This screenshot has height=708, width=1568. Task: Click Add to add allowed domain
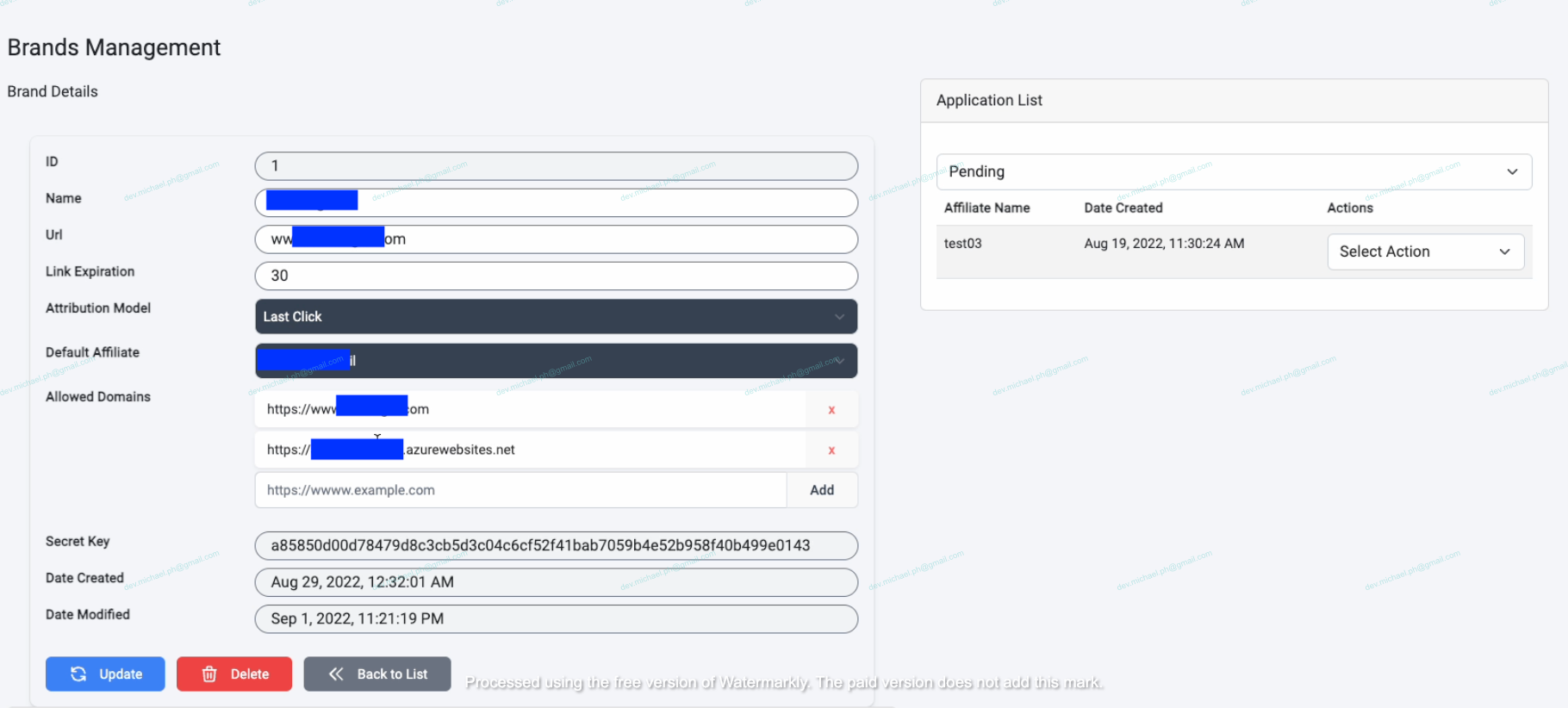[822, 490]
